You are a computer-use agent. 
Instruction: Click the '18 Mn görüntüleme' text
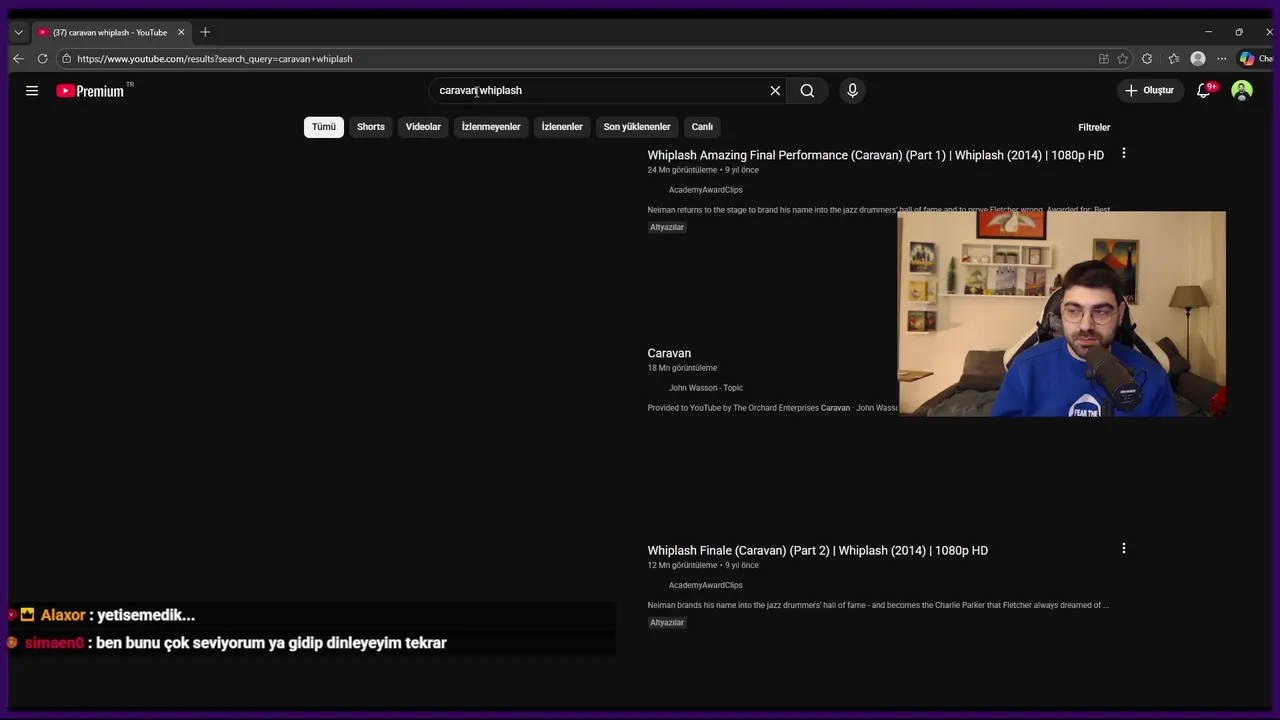coord(682,368)
